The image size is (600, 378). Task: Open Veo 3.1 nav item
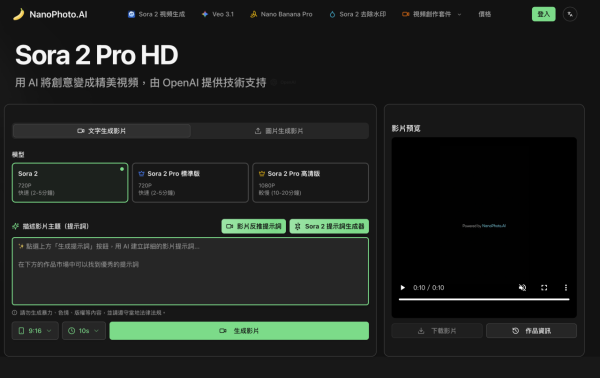(217, 14)
